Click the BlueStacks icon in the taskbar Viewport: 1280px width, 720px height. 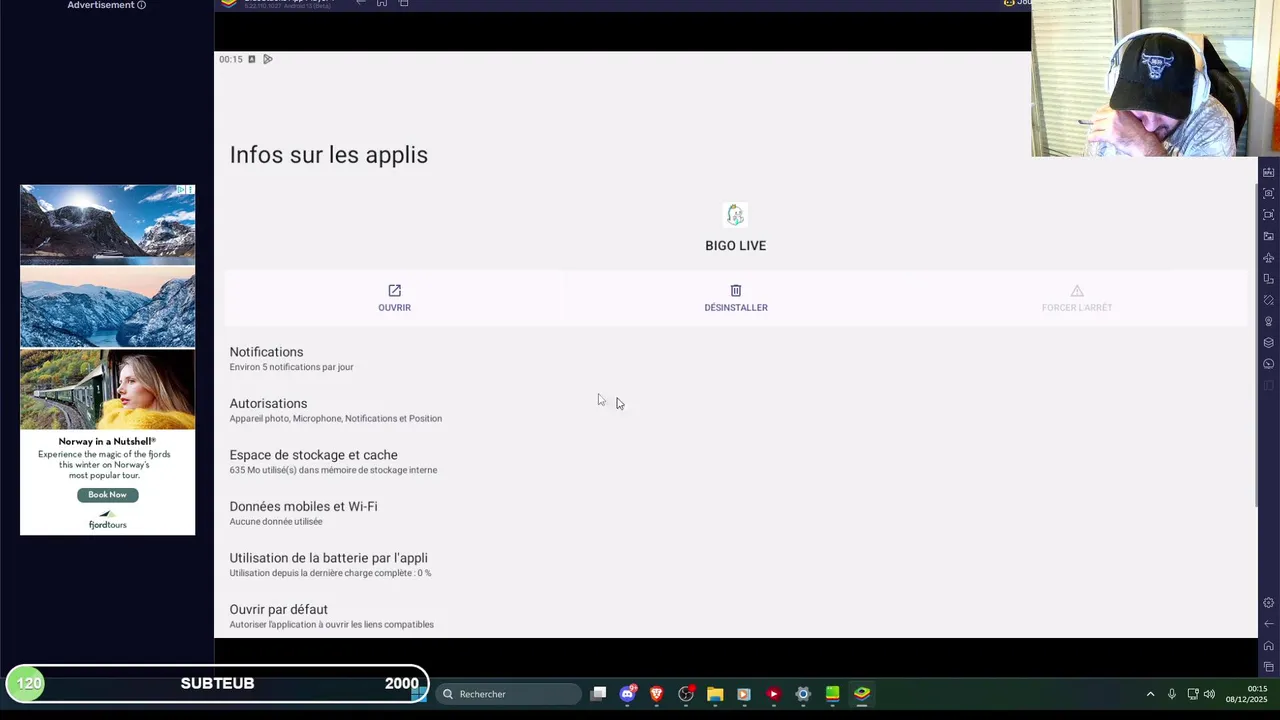pyautogui.click(x=861, y=694)
